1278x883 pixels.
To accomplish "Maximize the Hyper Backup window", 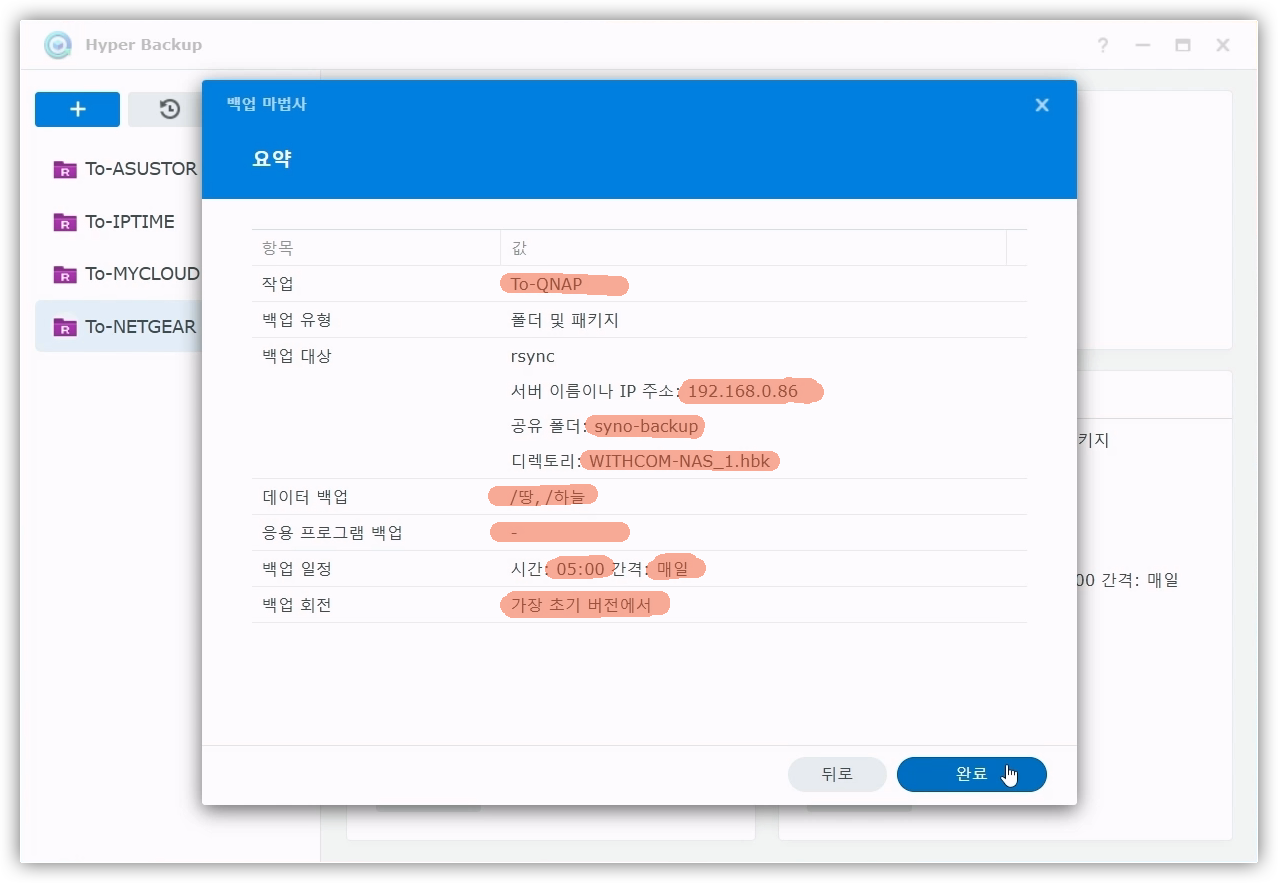I will [x=1183, y=45].
